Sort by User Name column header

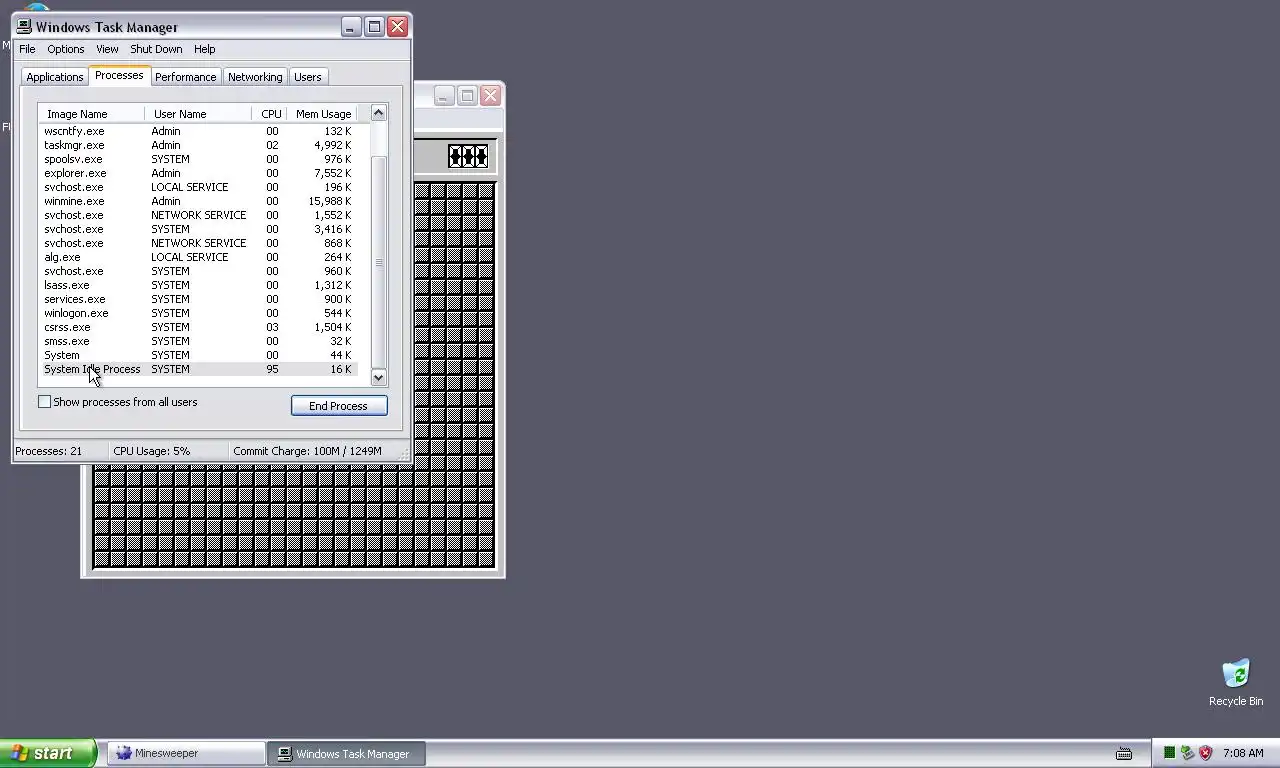[198, 114]
